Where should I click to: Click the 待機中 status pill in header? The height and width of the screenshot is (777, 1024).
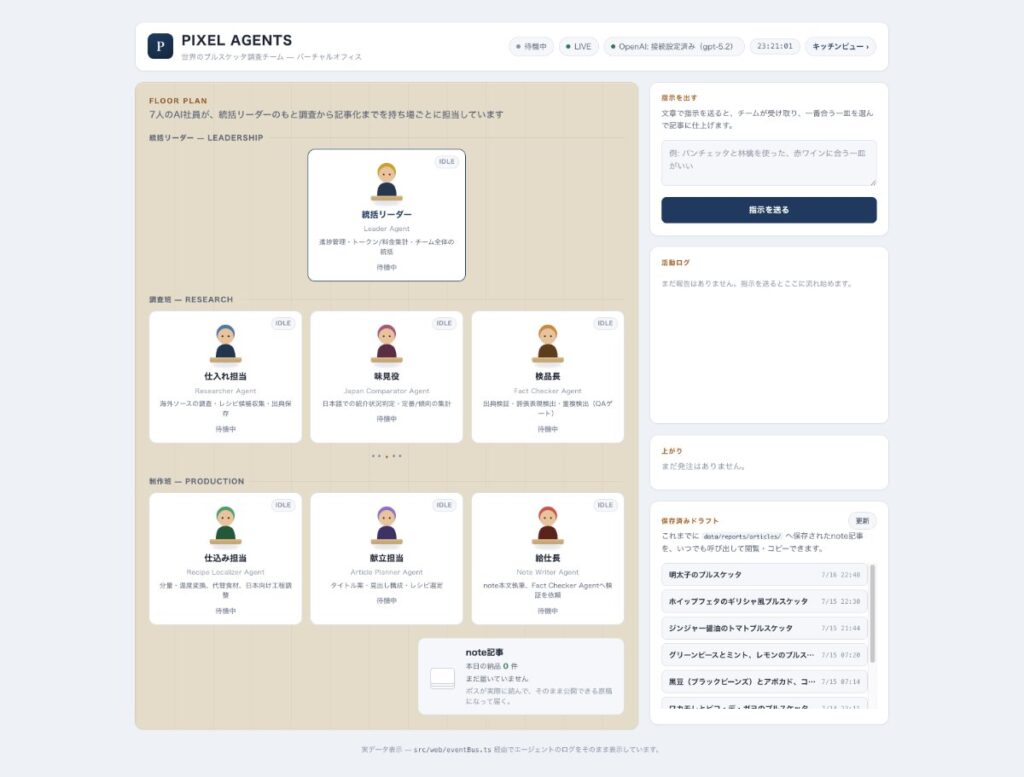point(532,46)
